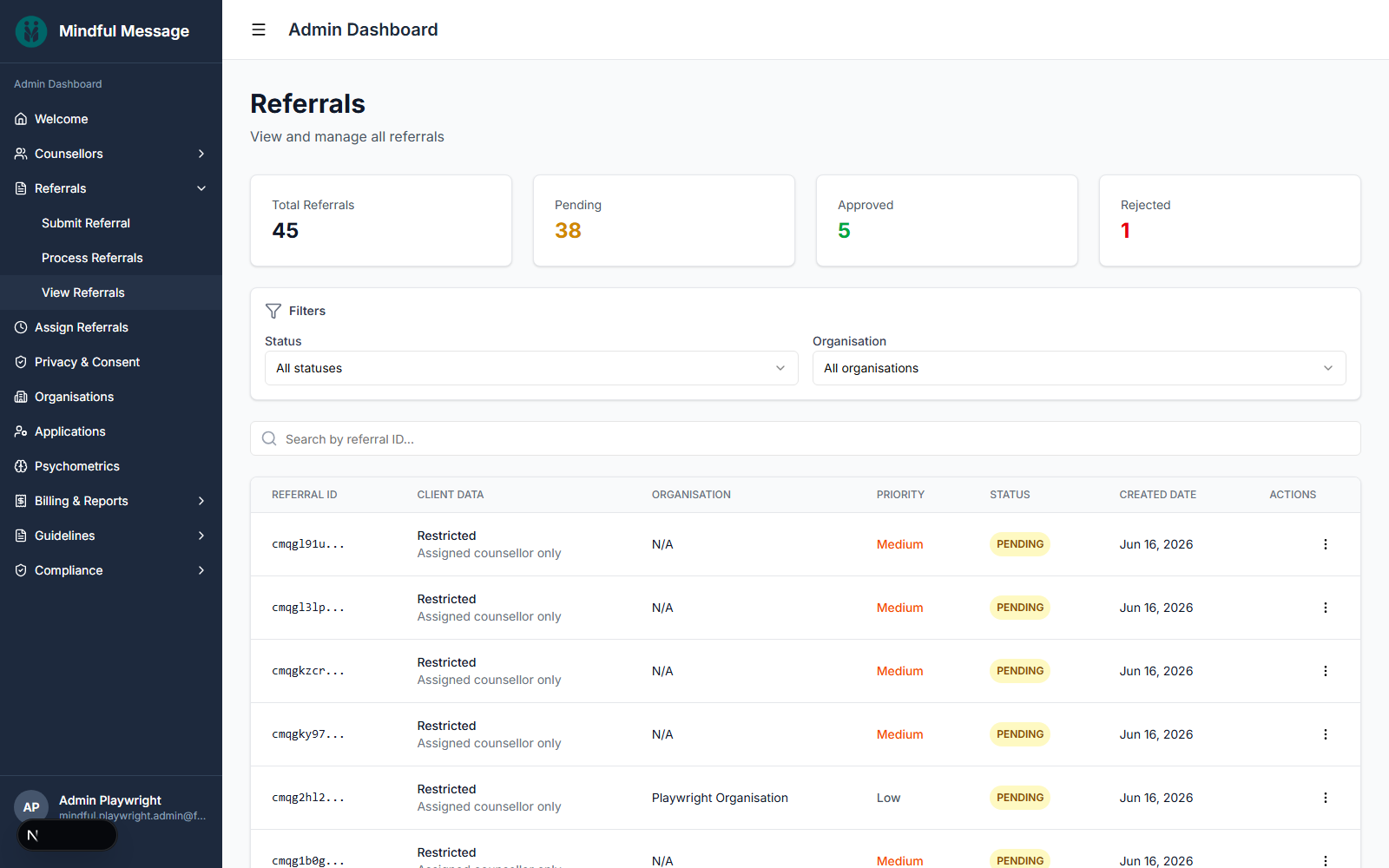Click PENDING badge for cmqgl91u row
This screenshot has width=1389, height=868.
point(1020,544)
